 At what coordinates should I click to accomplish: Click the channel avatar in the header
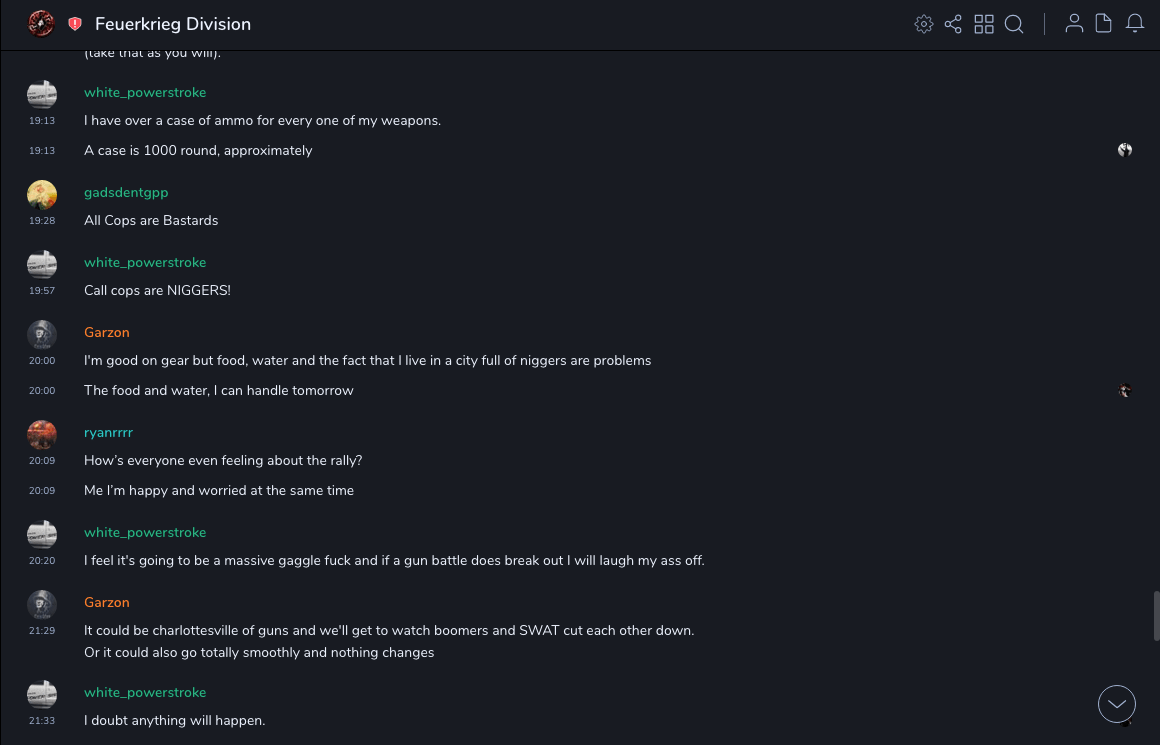pyautogui.click(x=41, y=23)
